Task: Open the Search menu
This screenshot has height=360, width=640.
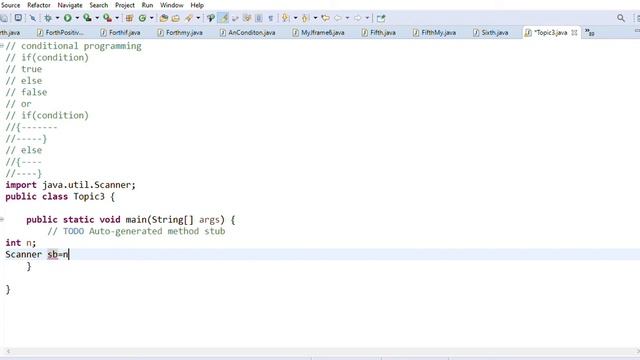Action: (99, 5)
